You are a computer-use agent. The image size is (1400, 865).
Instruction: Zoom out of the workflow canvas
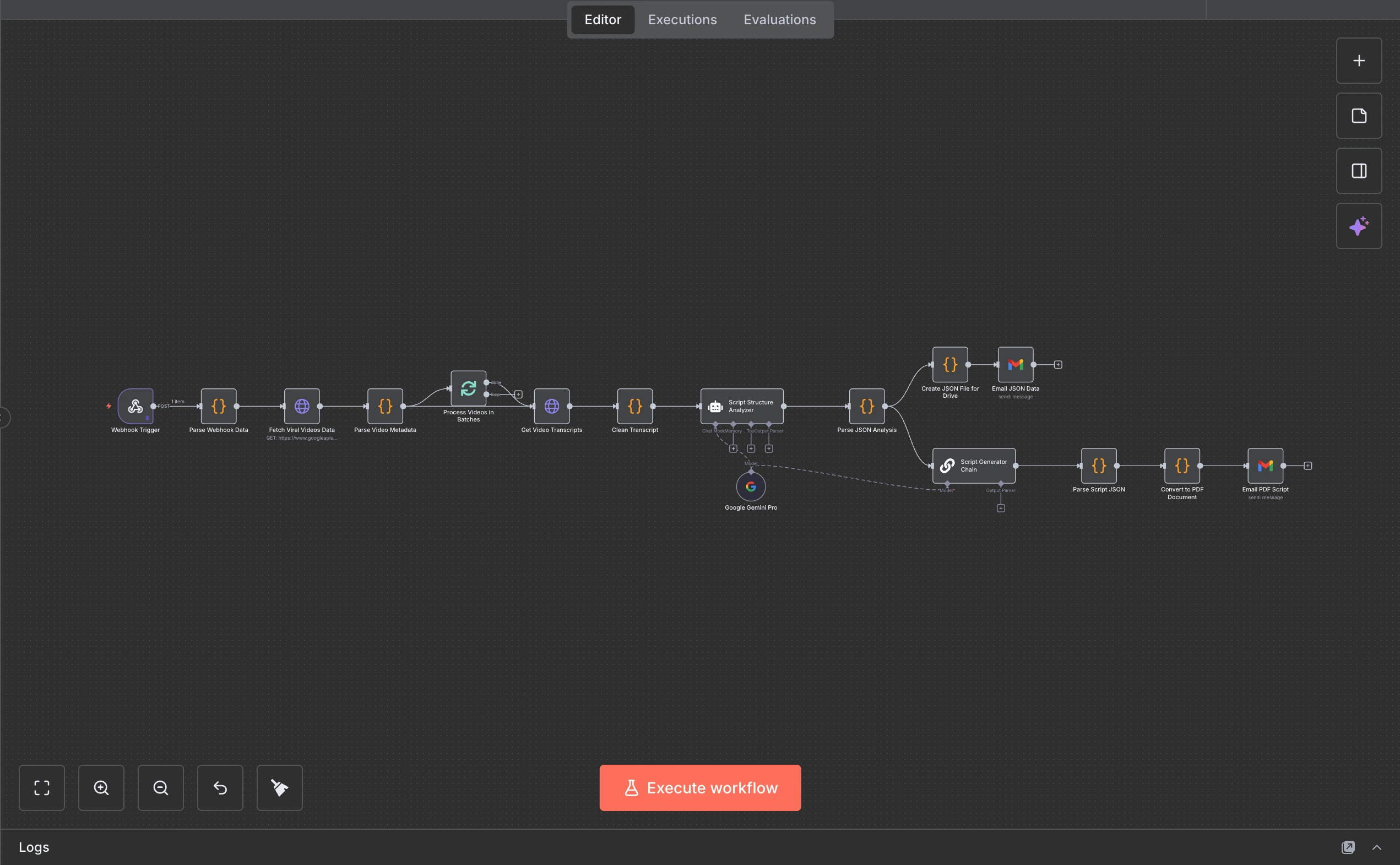[161, 788]
